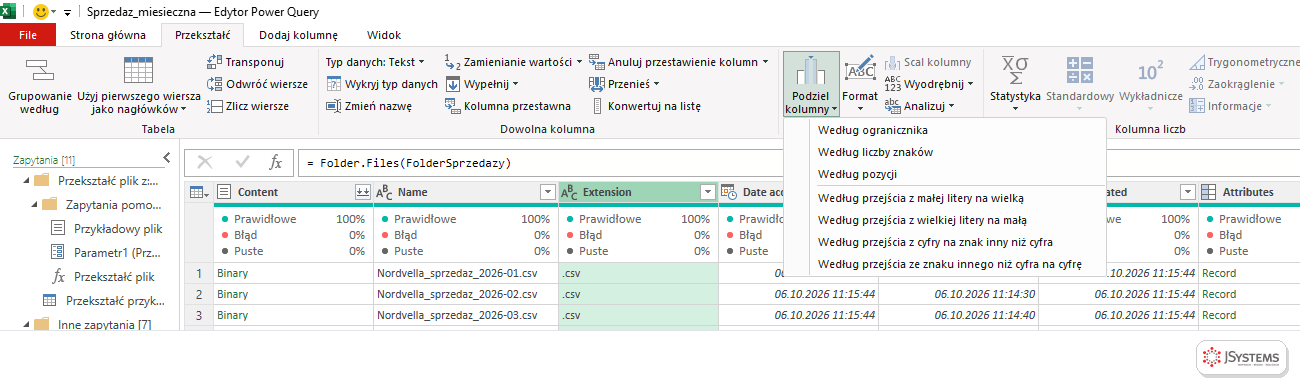The width and height of the screenshot is (1300, 384).
Task: Open Name column filter dropdown
Action: [547, 192]
